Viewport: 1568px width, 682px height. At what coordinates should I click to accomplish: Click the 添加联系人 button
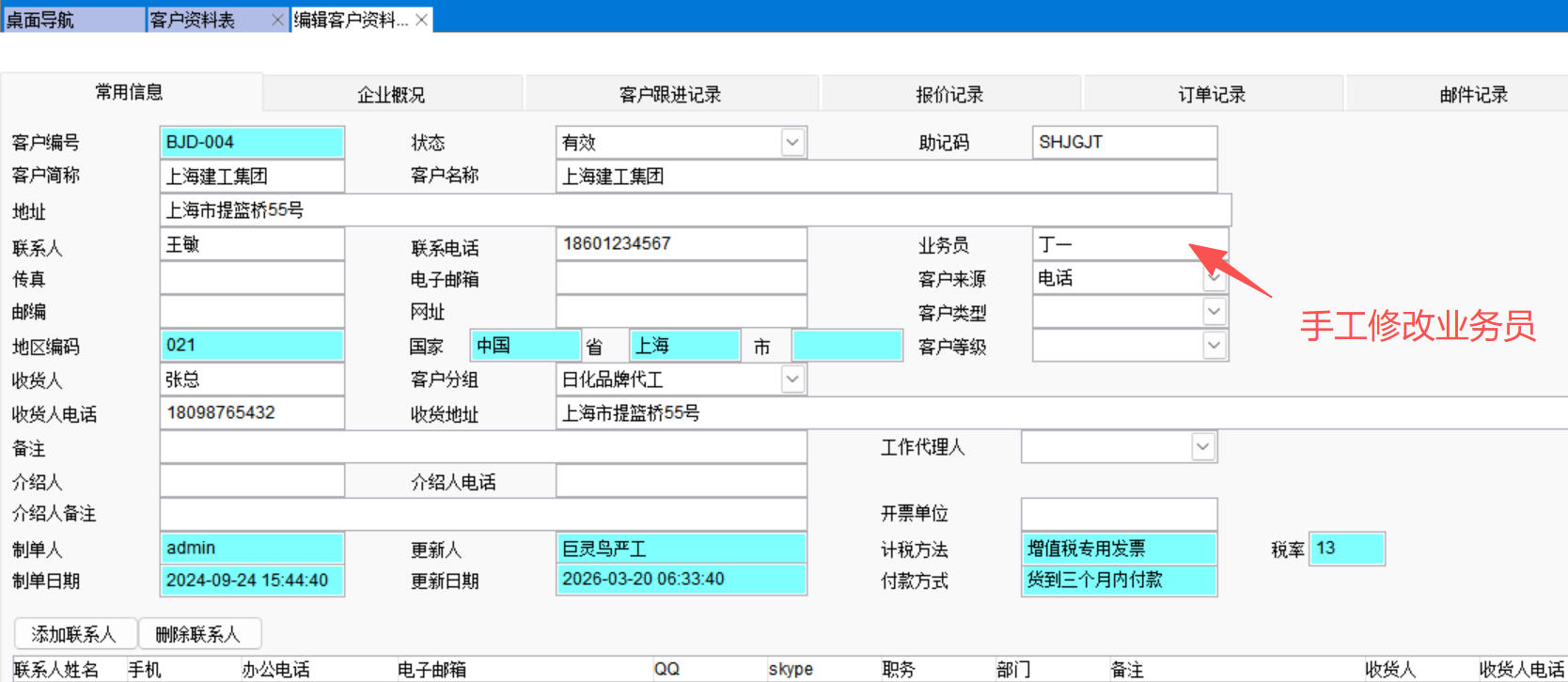coord(74,634)
